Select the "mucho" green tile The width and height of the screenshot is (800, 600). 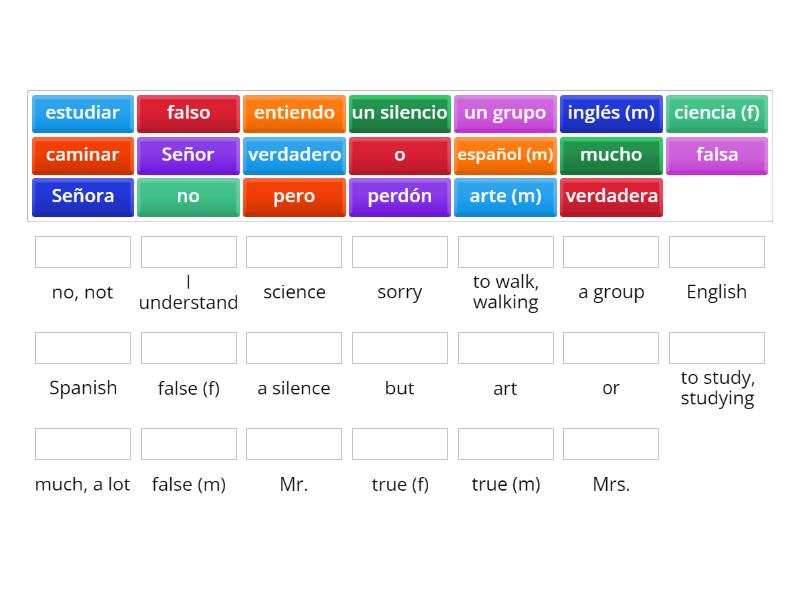[x=611, y=155]
